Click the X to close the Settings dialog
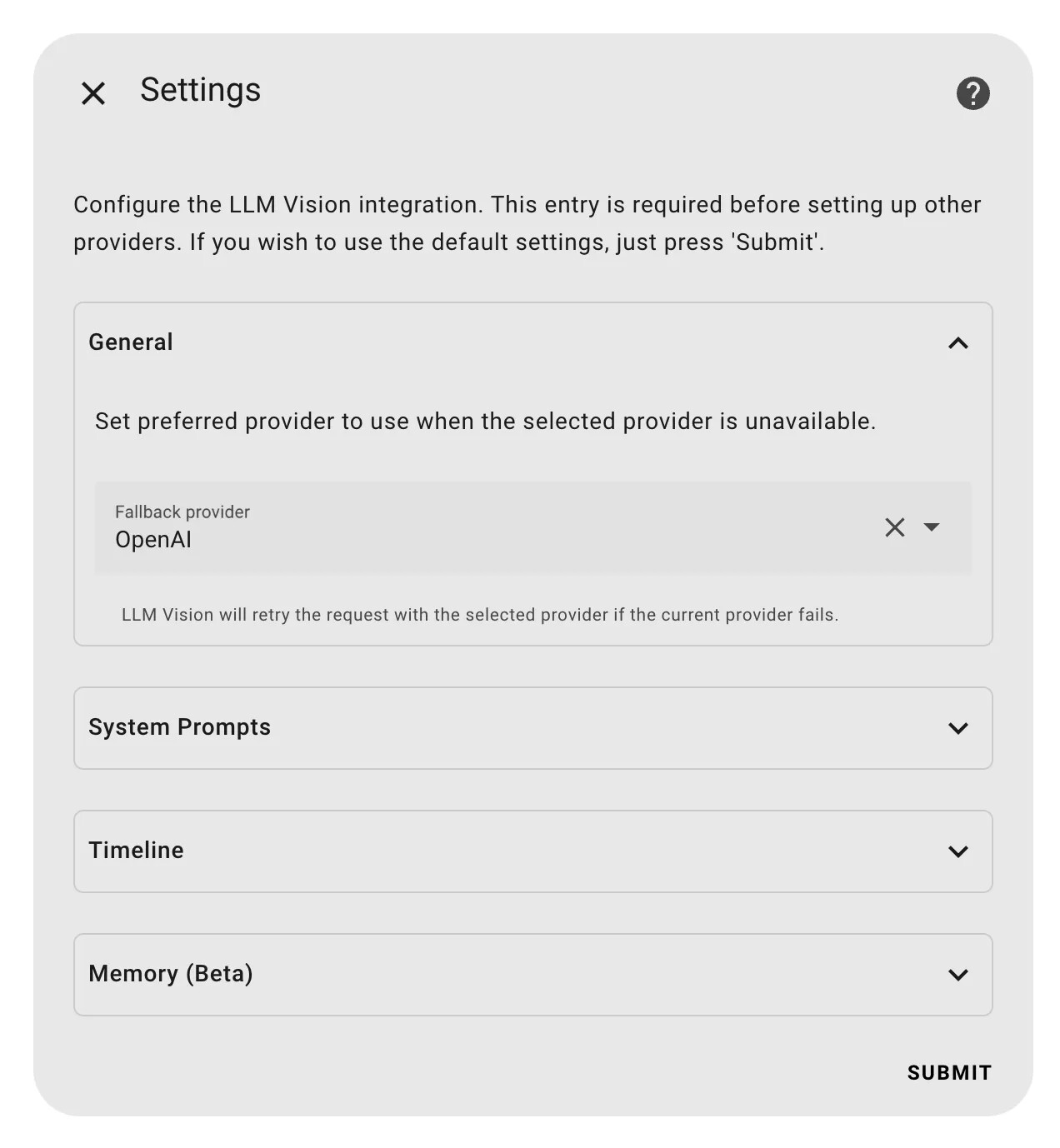This screenshot has width=1060, height=1148. tap(92, 92)
